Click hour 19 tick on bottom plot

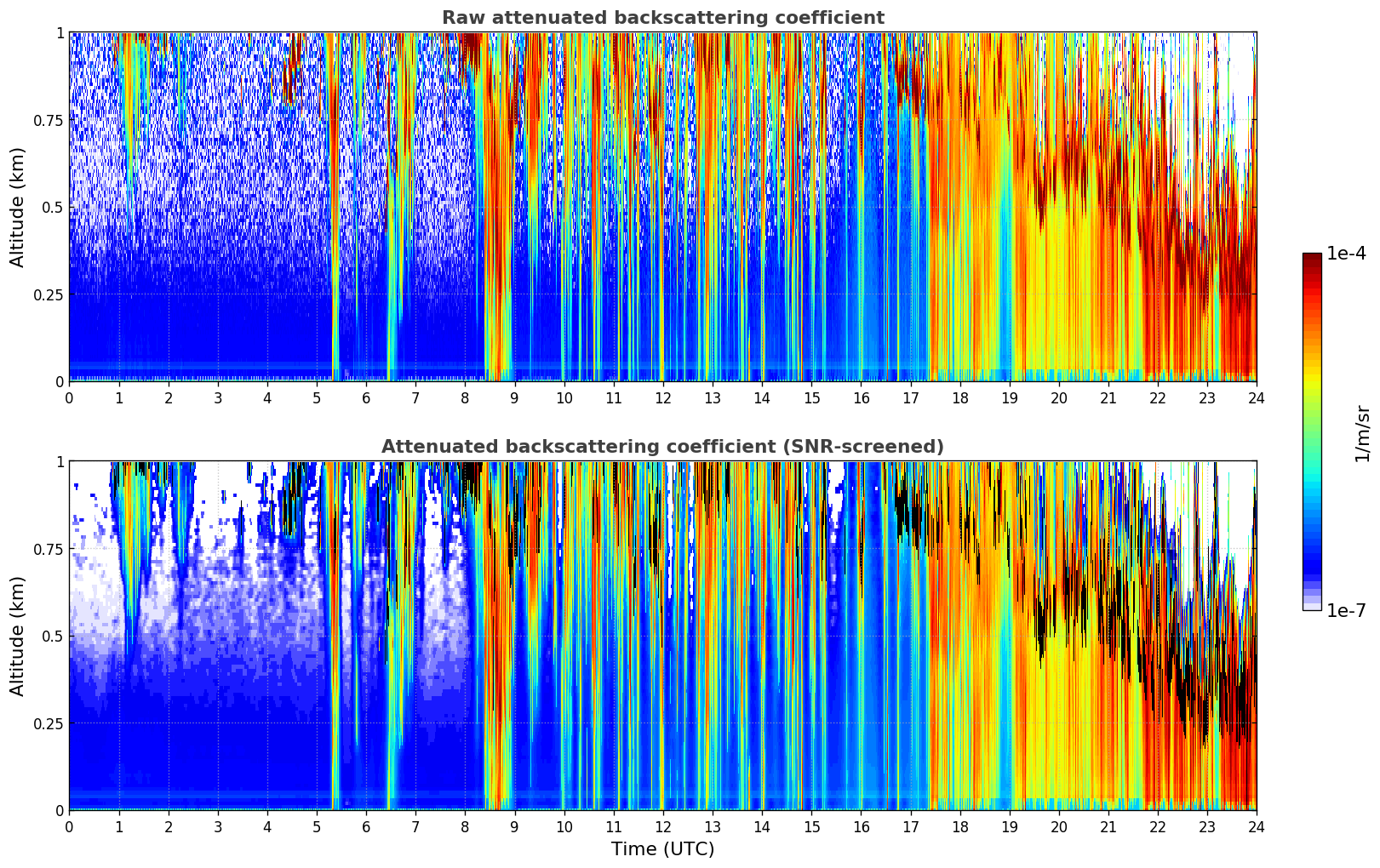[x=1009, y=827]
